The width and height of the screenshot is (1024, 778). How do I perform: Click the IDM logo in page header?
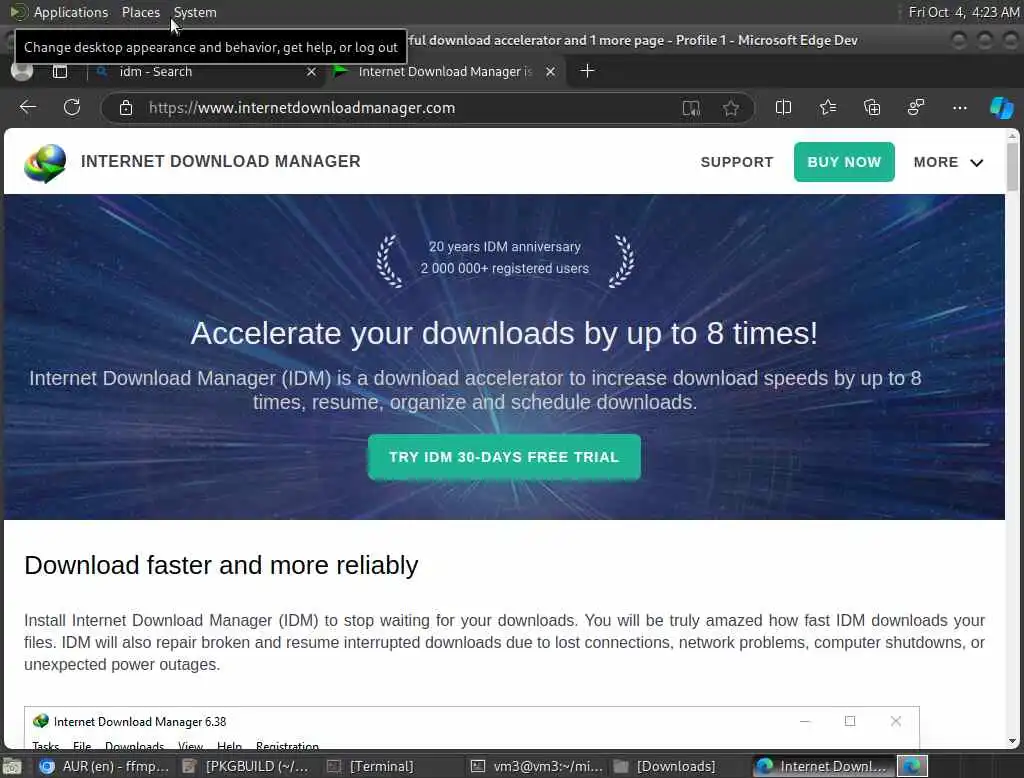tap(45, 163)
